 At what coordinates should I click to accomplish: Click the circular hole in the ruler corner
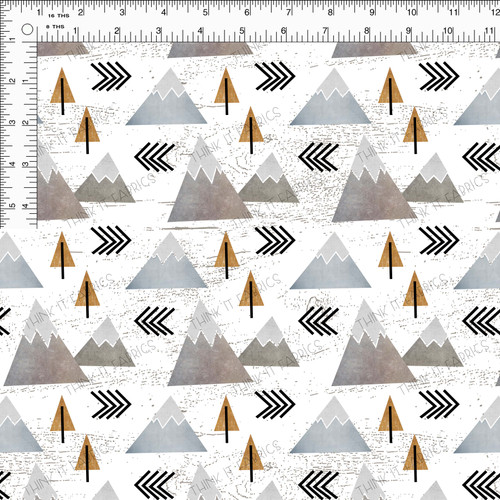27,29
